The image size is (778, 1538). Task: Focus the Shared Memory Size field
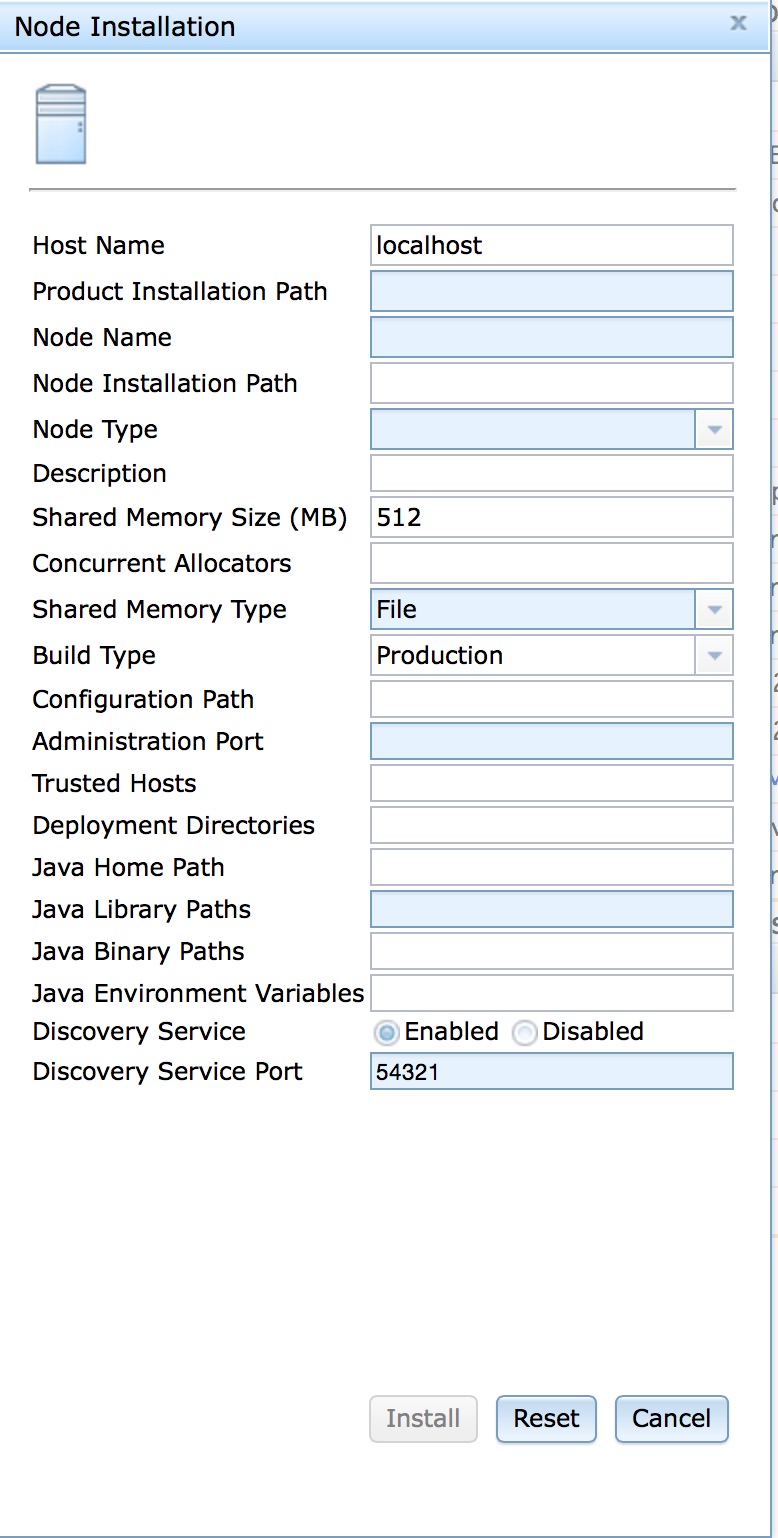click(551, 517)
